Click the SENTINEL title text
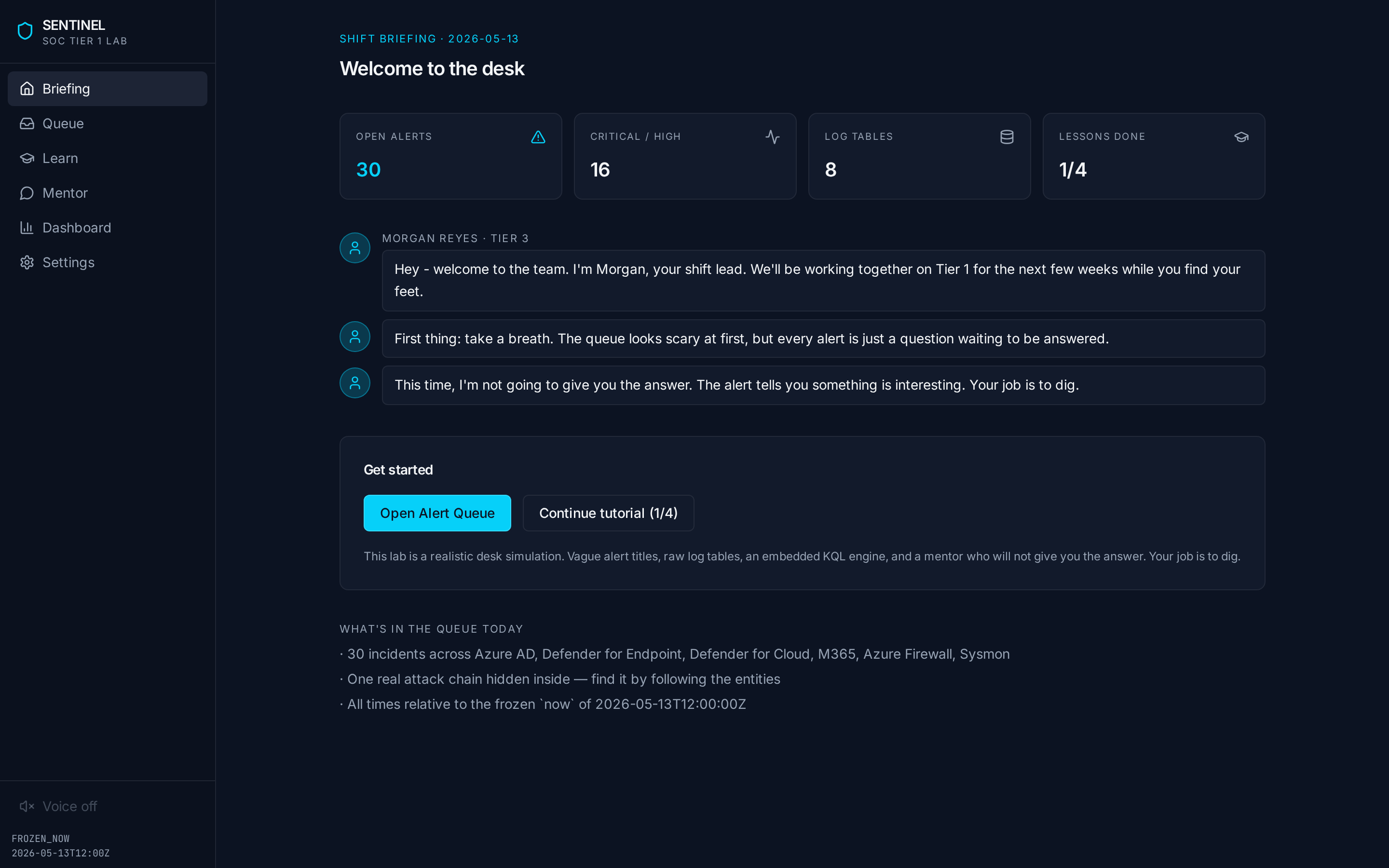The width and height of the screenshot is (1389, 868). click(x=73, y=25)
